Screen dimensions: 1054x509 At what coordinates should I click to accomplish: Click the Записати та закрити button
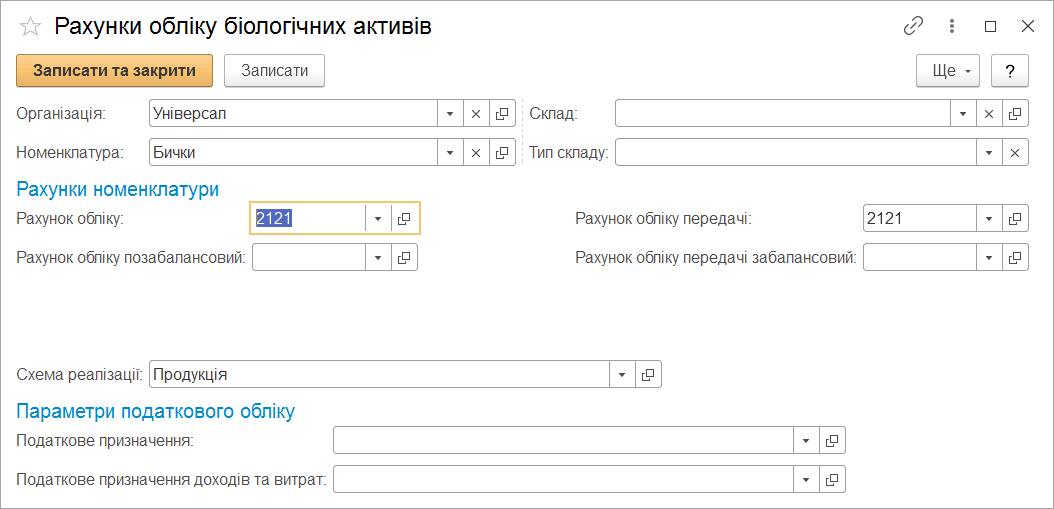click(x=114, y=71)
